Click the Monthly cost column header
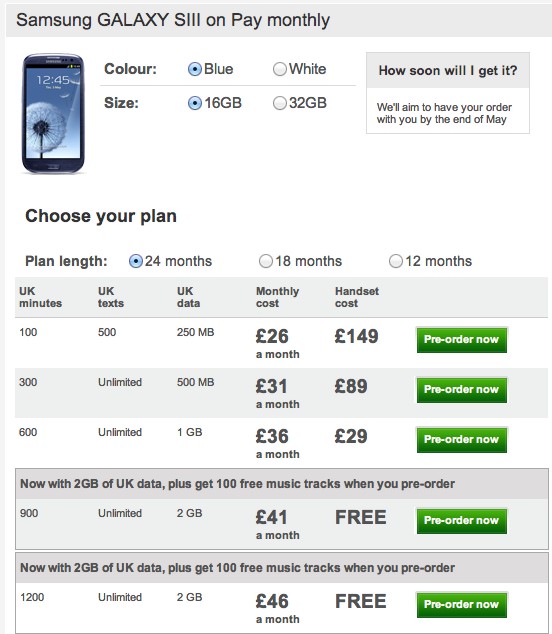 277,297
